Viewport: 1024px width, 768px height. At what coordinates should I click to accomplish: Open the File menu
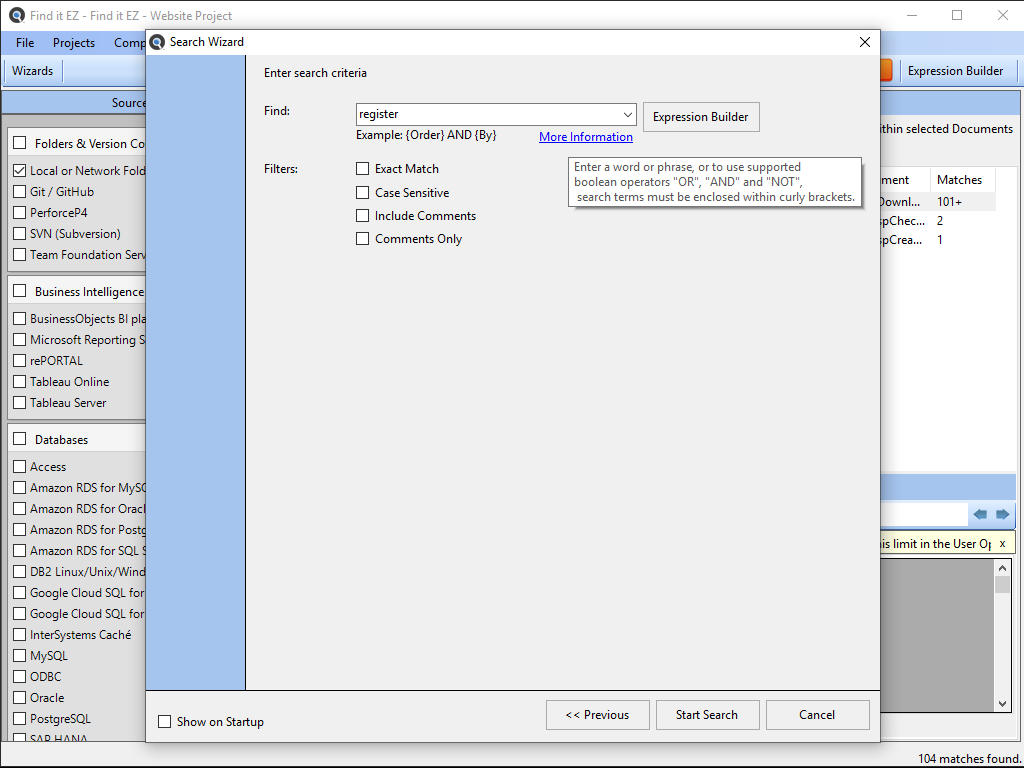pos(25,43)
